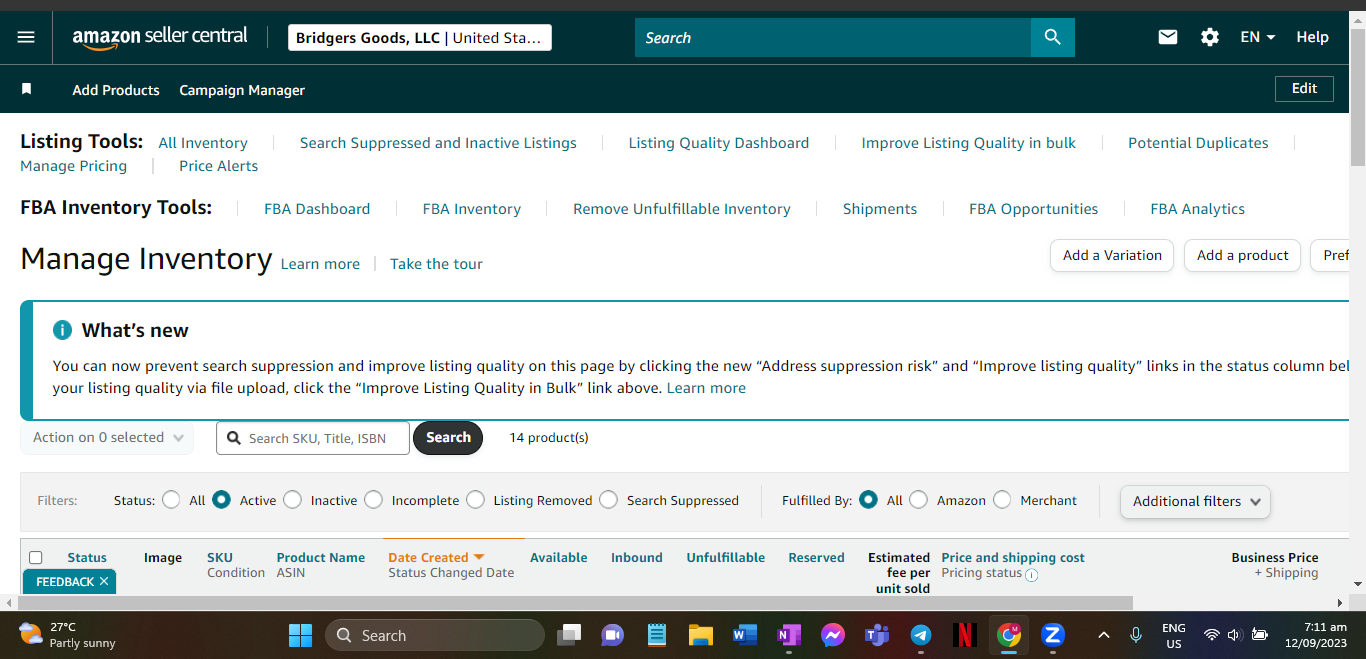The width and height of the screenshot is (1366, 659).
Task: Open Microsoft Word from the taskbar
Action: pyautogui.click(x=745, y=635)
